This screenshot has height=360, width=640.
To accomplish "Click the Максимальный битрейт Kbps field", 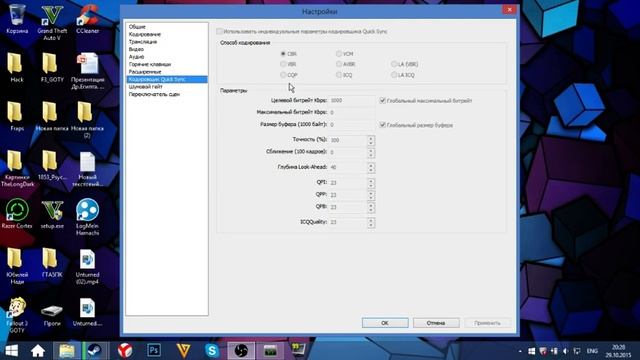I will 352,112.
